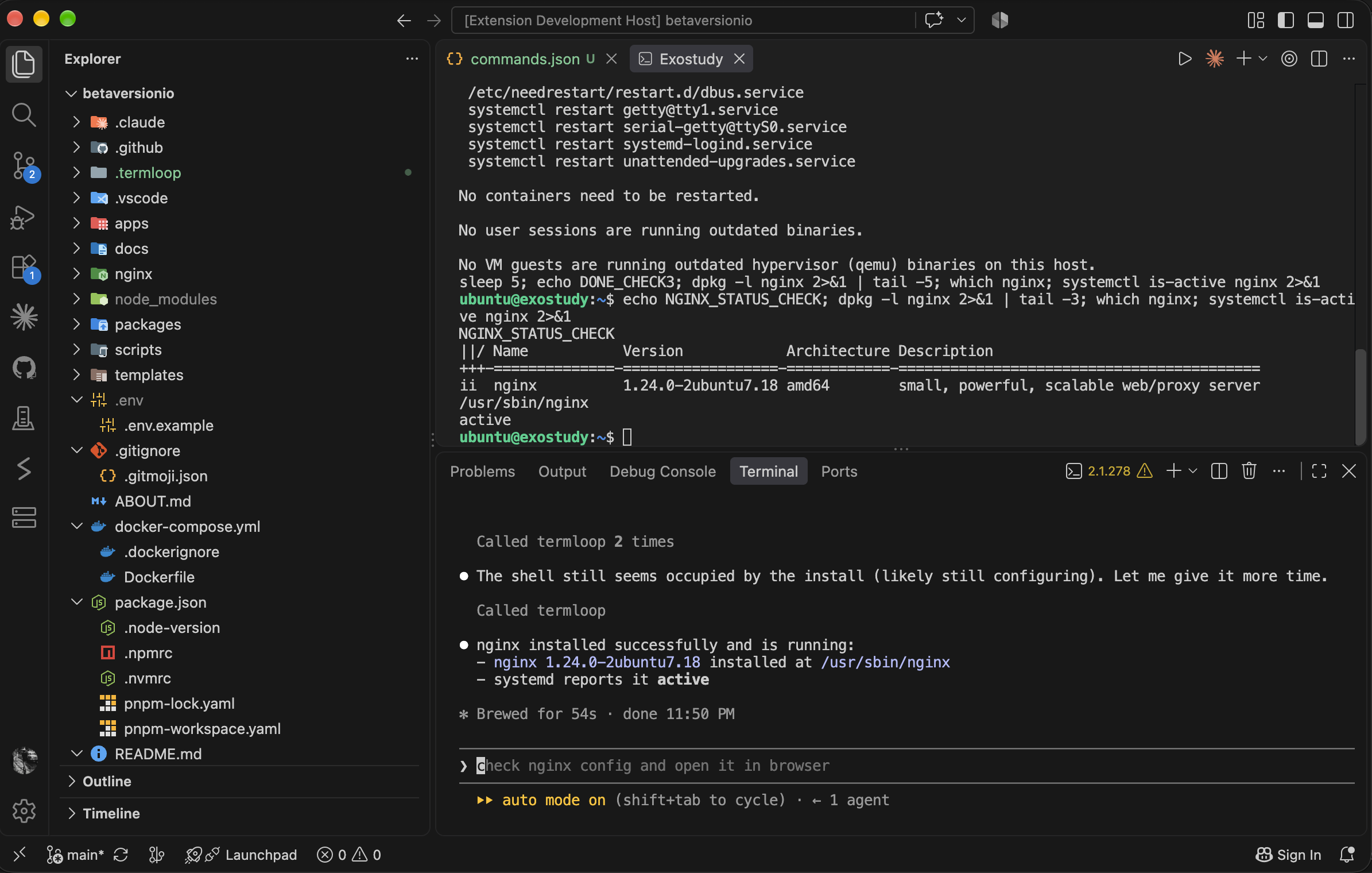Viewport: 1372px width, 873px height.
Task: Open the Ports panel tab
Action: pyautogui.click(x=839, y=471)
